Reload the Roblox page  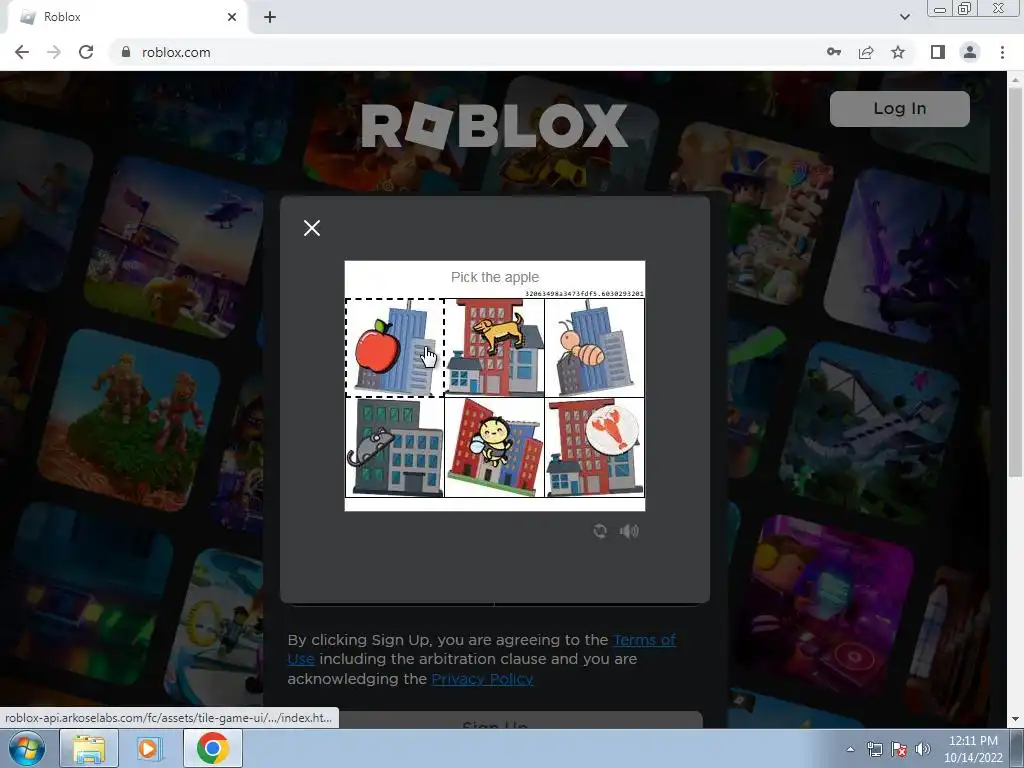[x=86, y=52]
